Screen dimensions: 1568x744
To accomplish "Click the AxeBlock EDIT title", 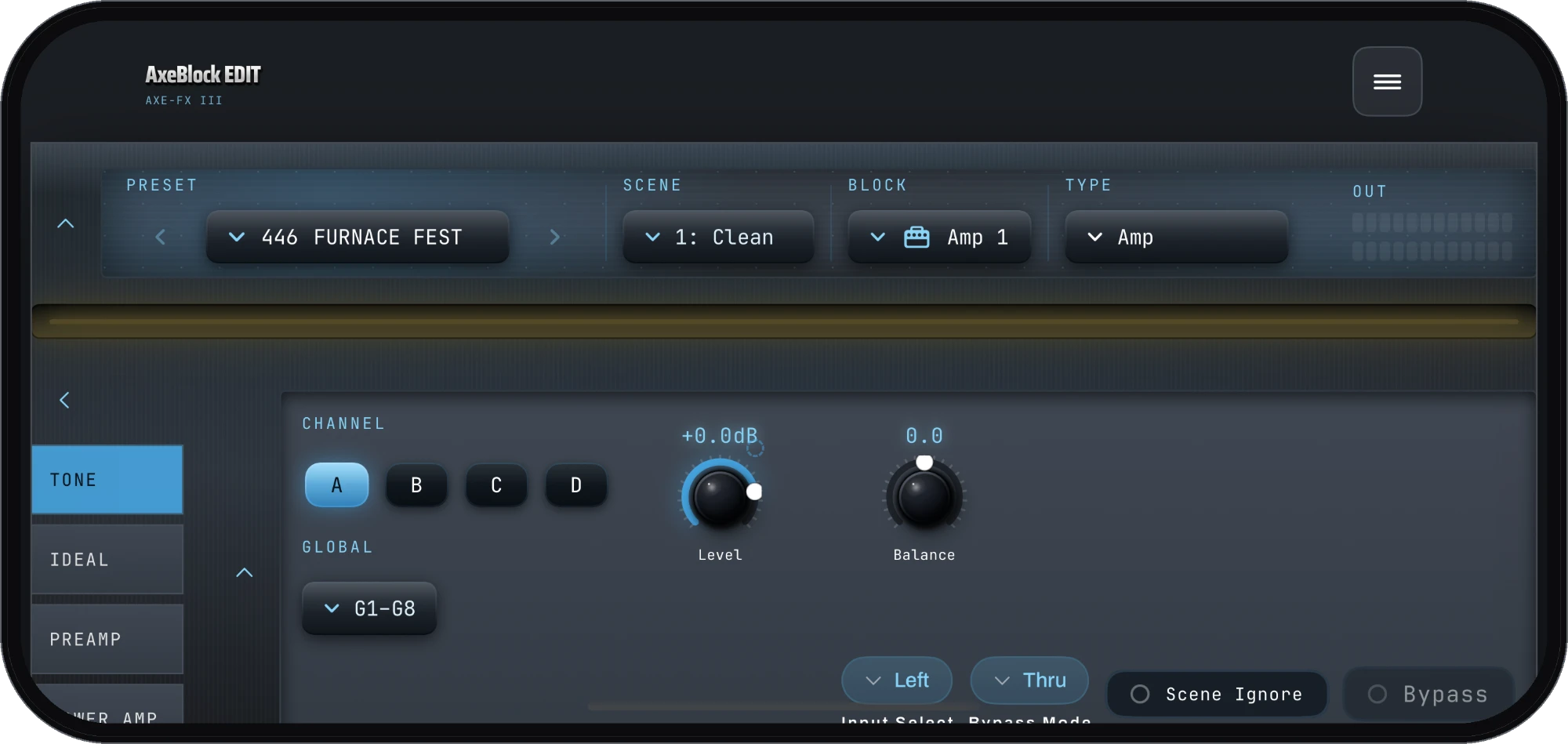I will click(203, 74).
